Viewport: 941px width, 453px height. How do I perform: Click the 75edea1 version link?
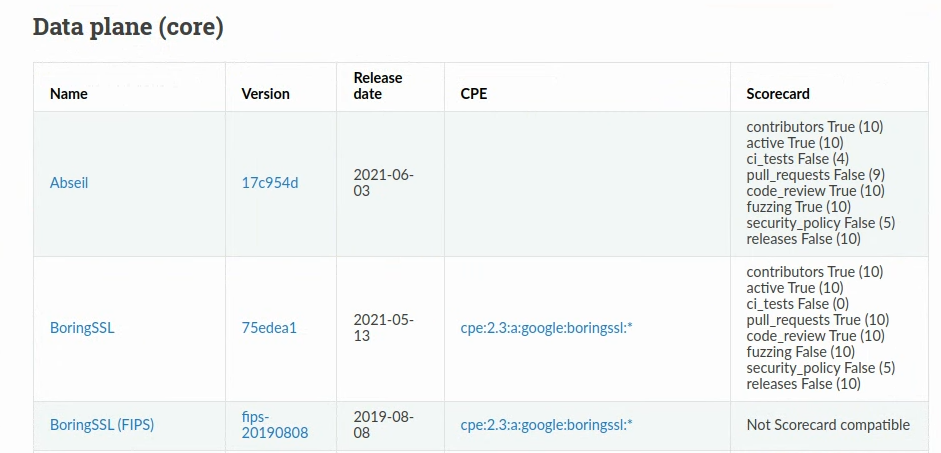[x=269, y=327]
